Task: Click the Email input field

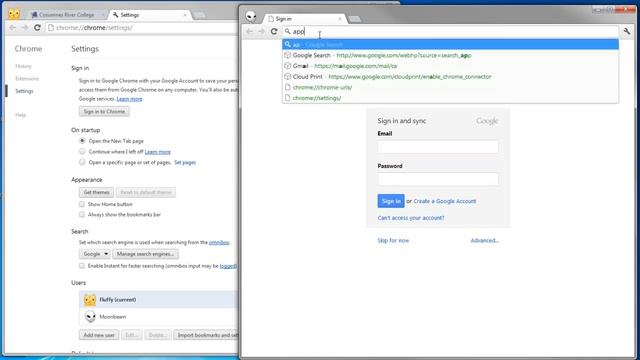Action: pos(438,147)
